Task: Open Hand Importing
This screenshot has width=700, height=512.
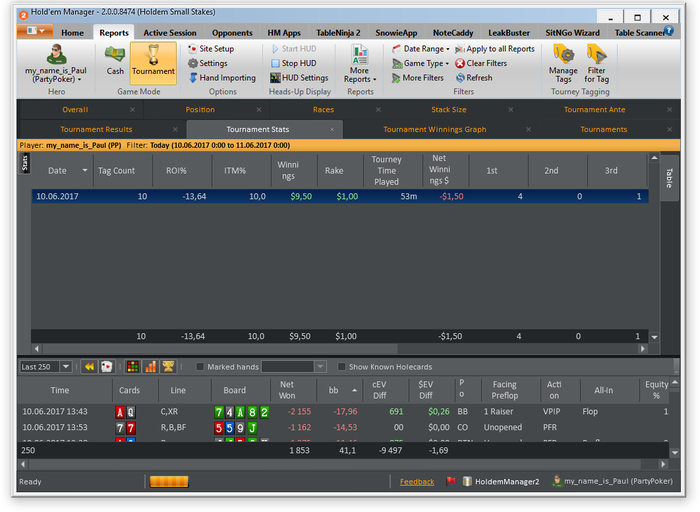Action: pos(222,78)
